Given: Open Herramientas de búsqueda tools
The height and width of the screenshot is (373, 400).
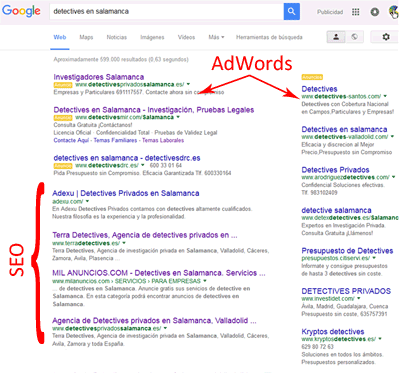Looking at the screenshot, I should click(269, 37).
